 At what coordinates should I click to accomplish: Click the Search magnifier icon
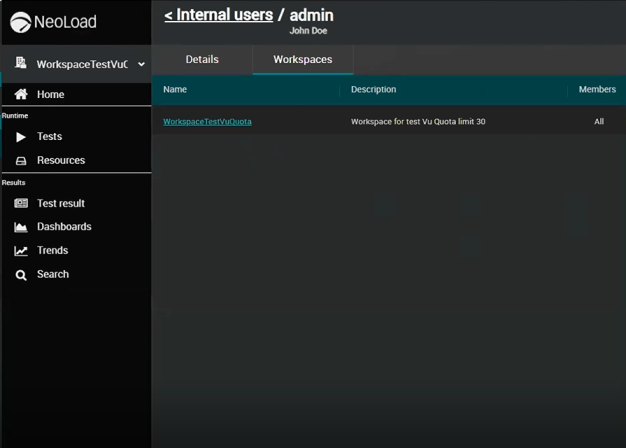(x=21, y=275)
